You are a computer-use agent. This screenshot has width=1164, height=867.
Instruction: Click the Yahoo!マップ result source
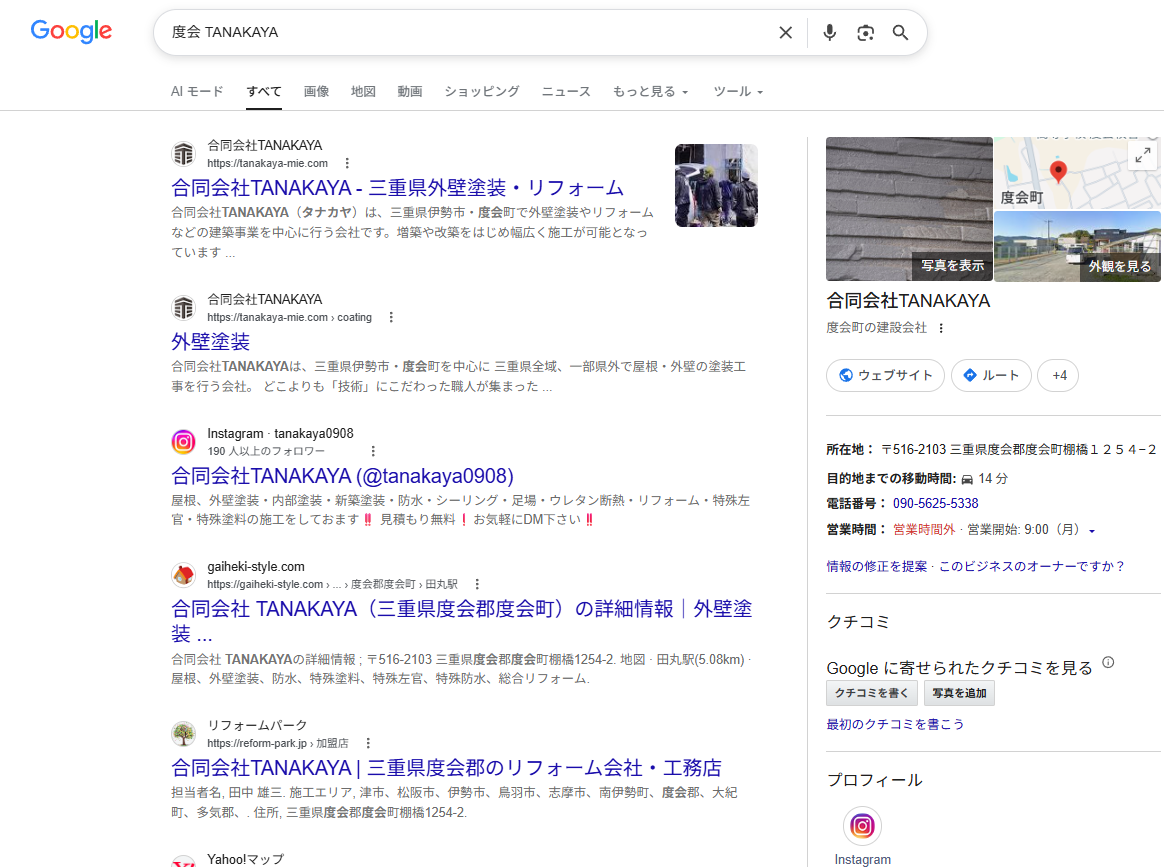click(x=246, y=859)
